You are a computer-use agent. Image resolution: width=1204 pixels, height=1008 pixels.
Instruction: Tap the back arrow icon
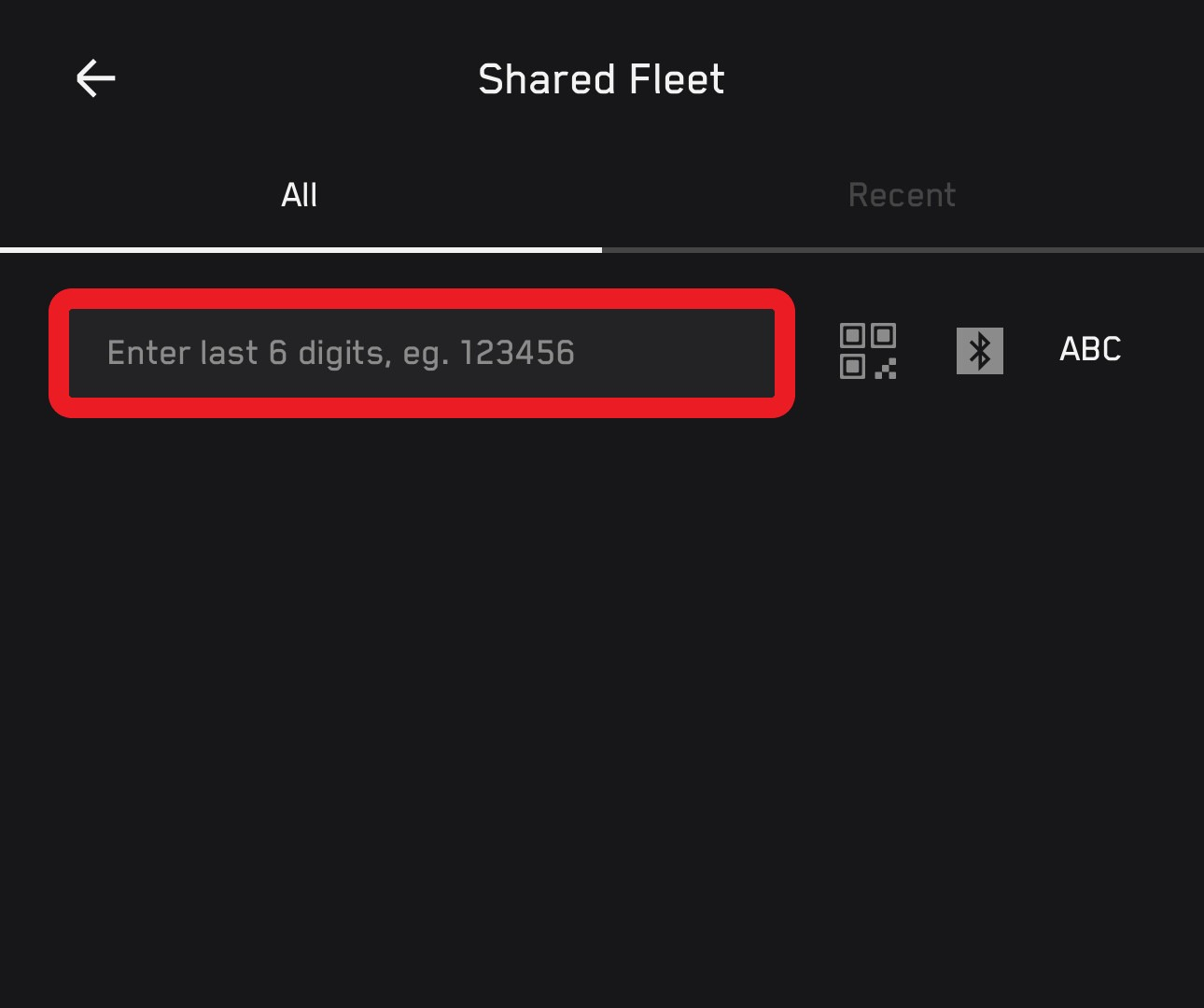click(95, 78)
